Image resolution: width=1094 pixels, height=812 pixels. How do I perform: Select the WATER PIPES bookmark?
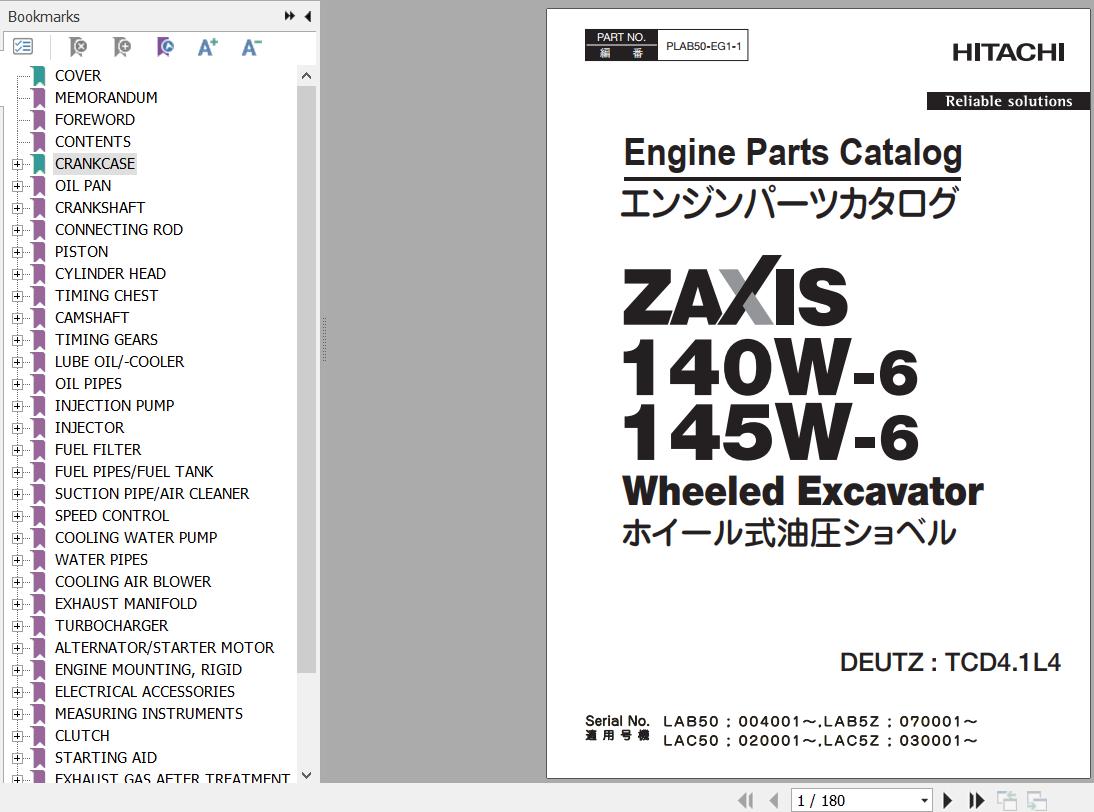point(101,559)
